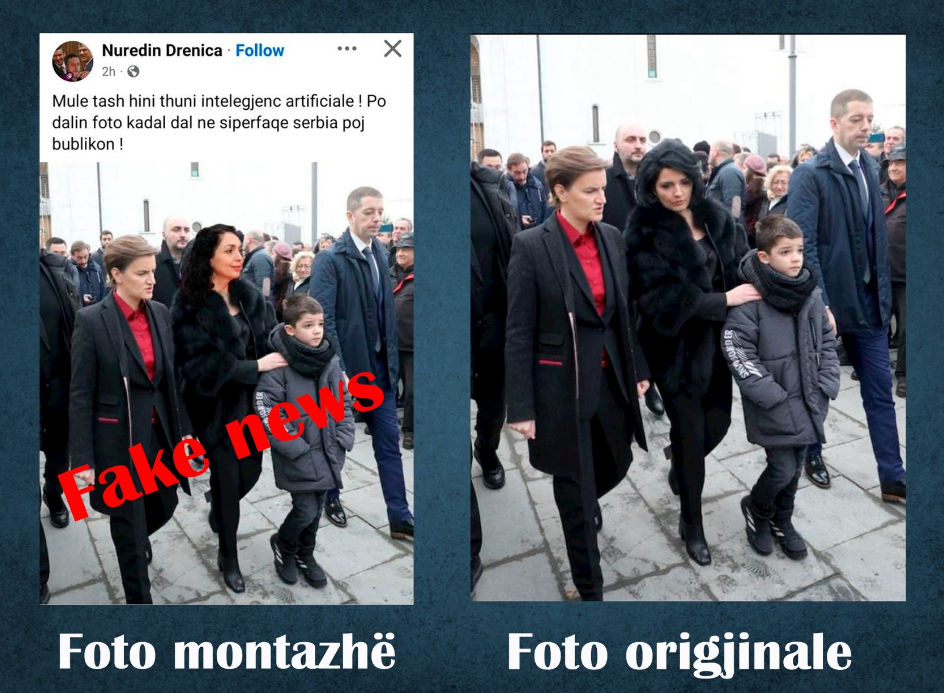Click the red 'Fake news' stamp
Viewport: 944px width, 693px height.
tap(220, 444)
